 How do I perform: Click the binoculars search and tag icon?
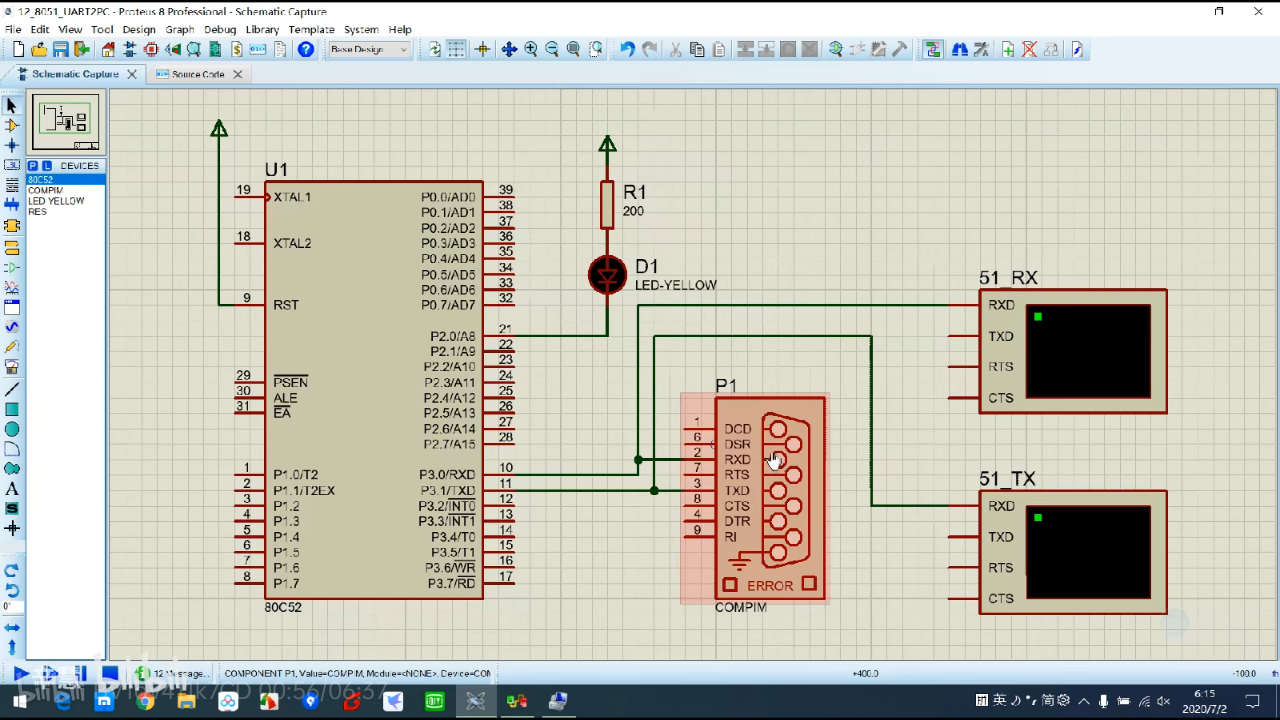(960, 49)
